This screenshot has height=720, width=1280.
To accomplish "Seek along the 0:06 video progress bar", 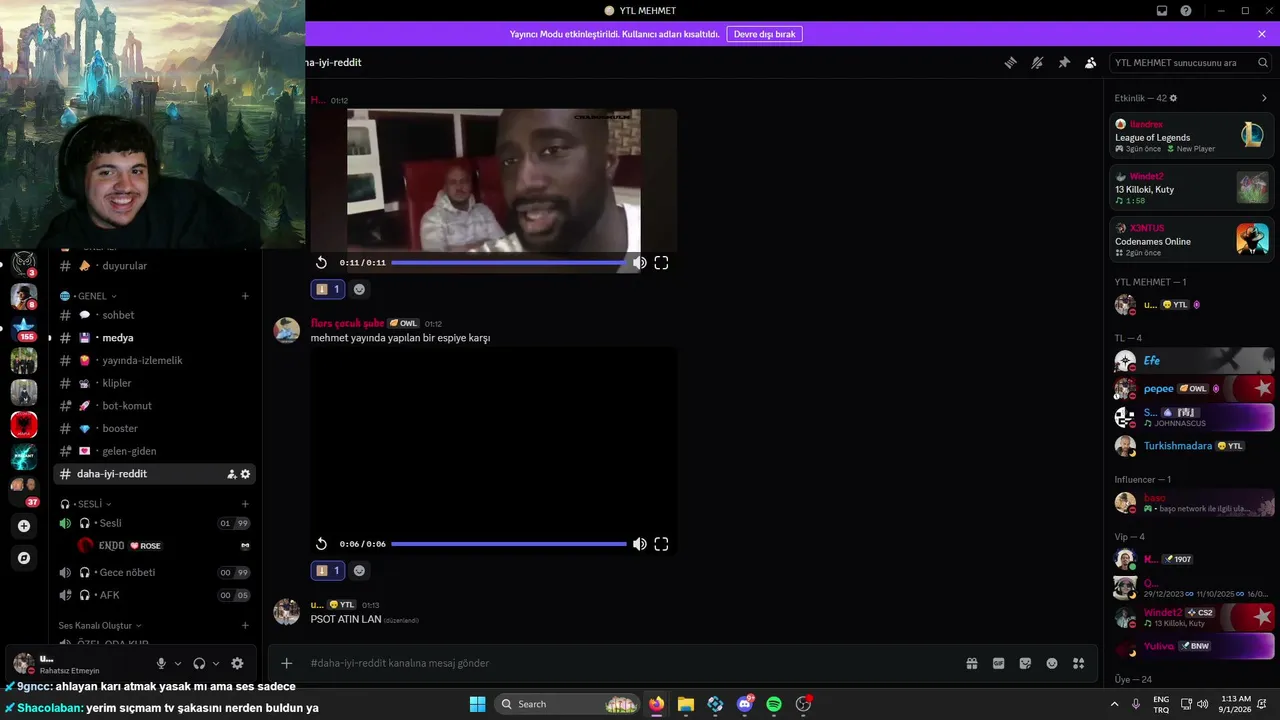I will (x=508, y=544).
